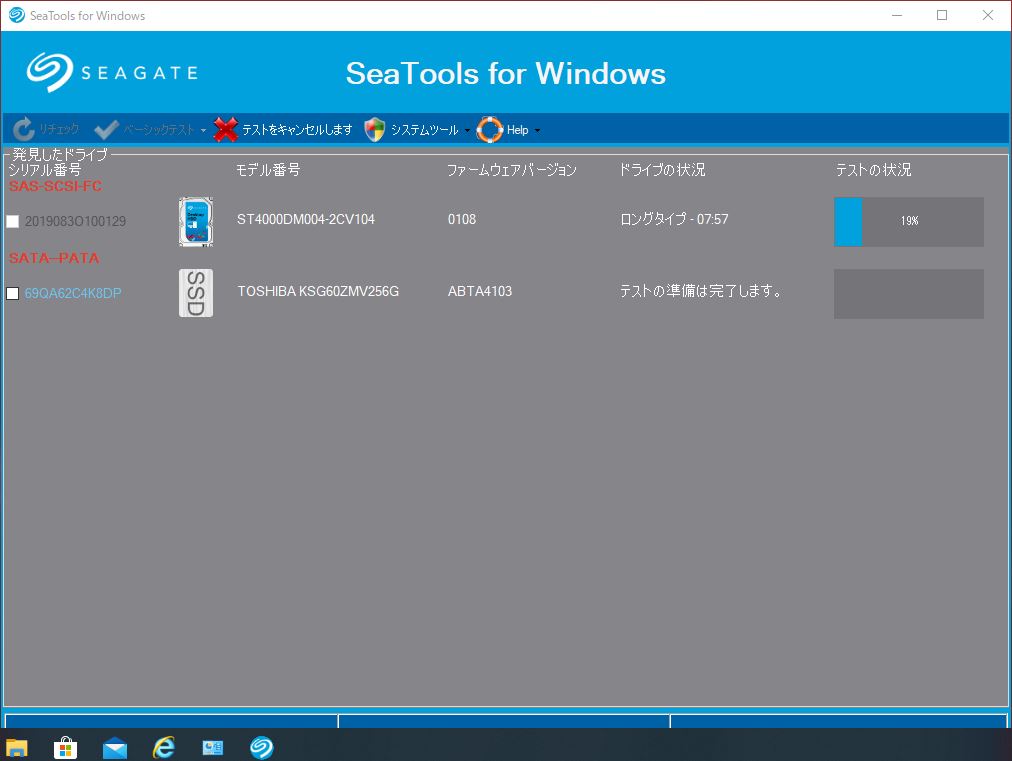Click the 発見したドライブ group box label

point(60,154)
